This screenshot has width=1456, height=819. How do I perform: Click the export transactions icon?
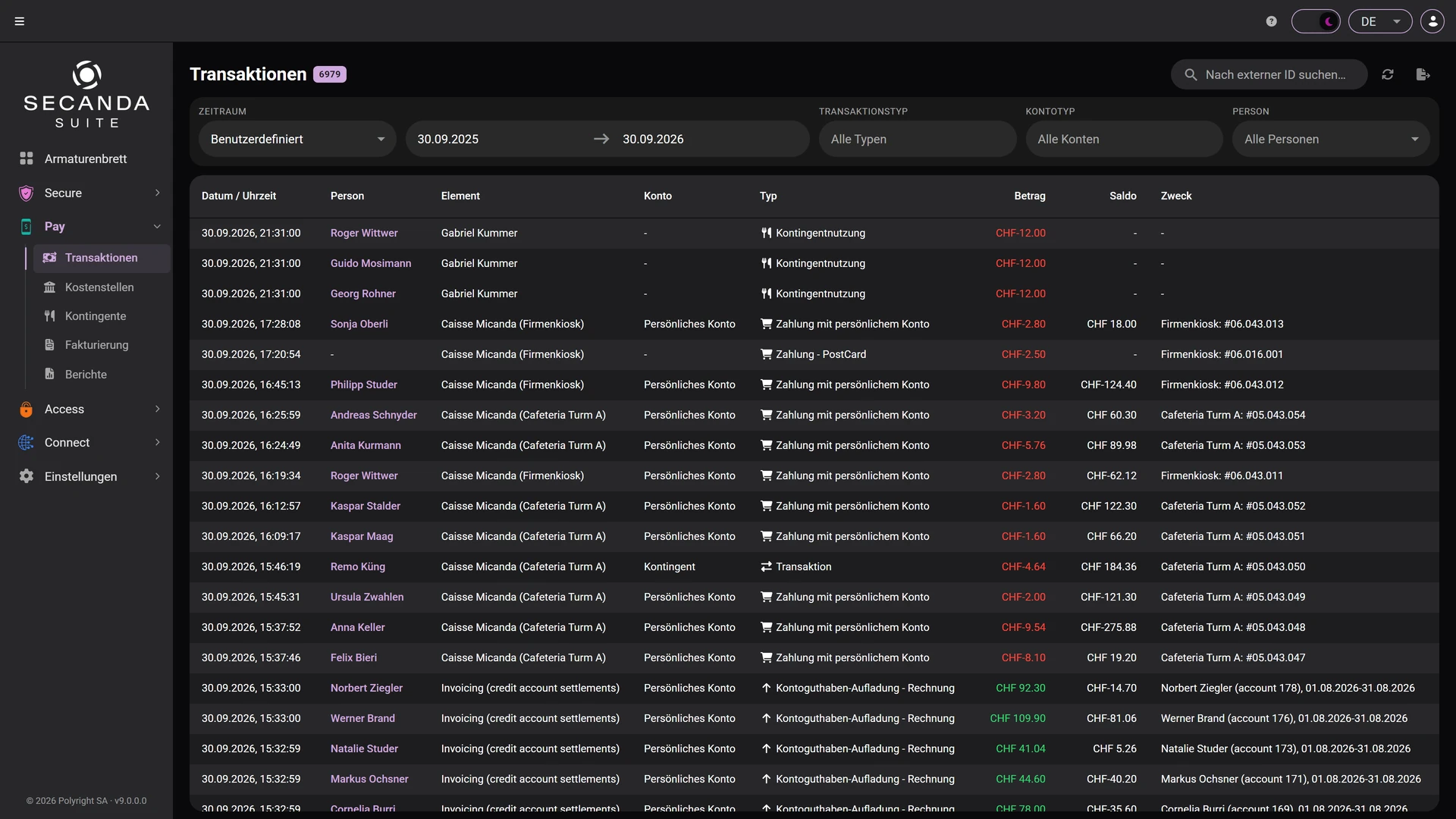click(1423, 74)
